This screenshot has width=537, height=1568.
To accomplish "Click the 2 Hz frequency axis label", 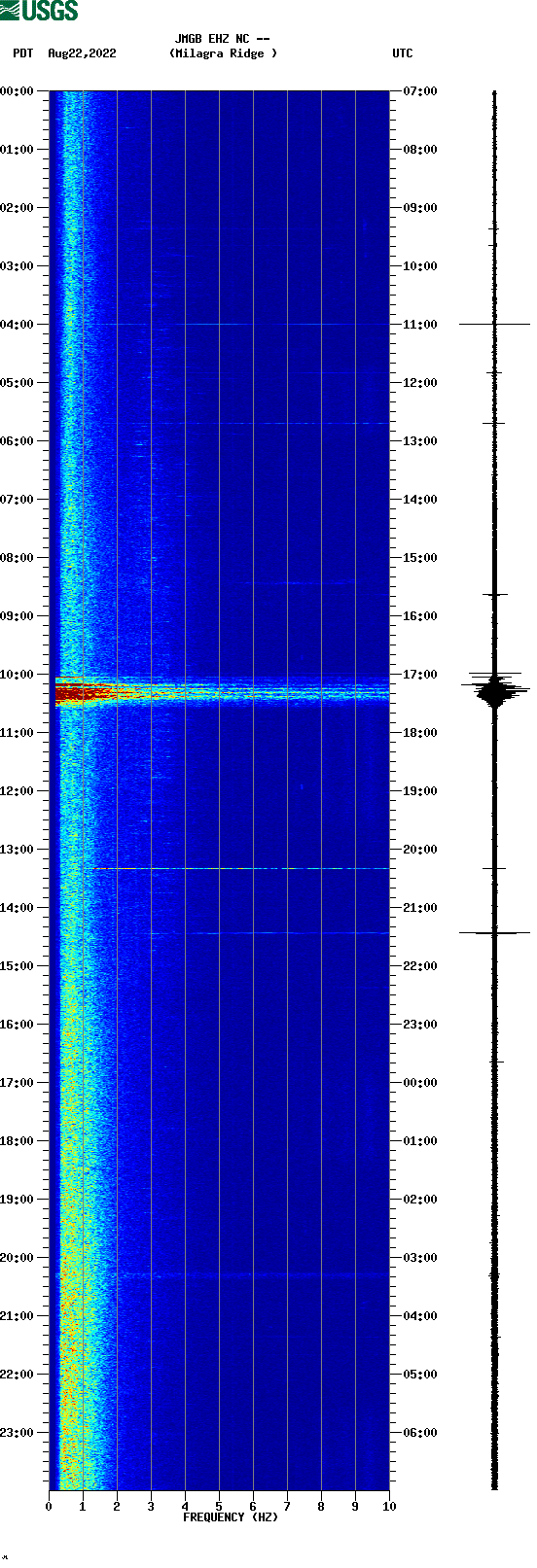I will click(117, 1507).
